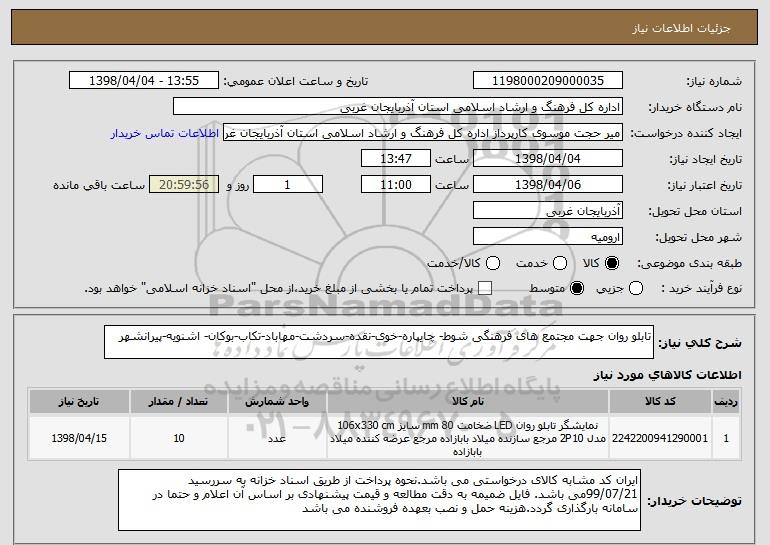Click the تاریخ اعتبار نیاز label

(704, 186)
